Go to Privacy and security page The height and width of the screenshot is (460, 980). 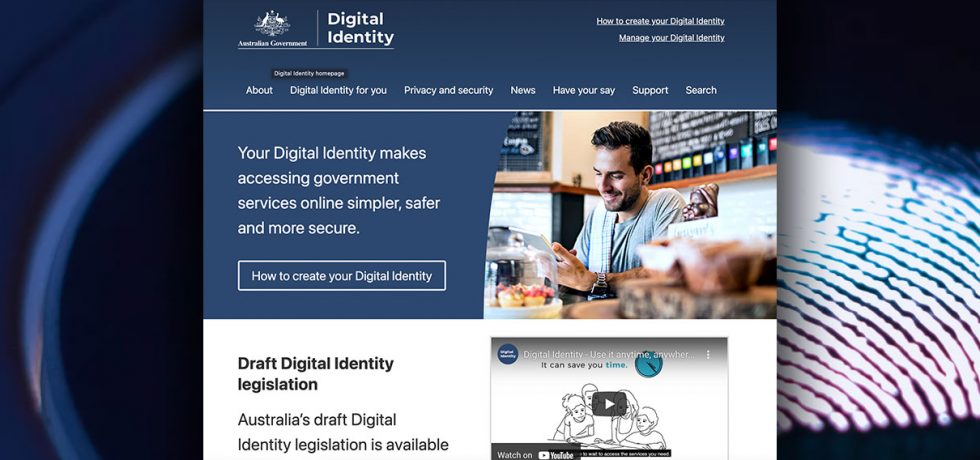449,90
